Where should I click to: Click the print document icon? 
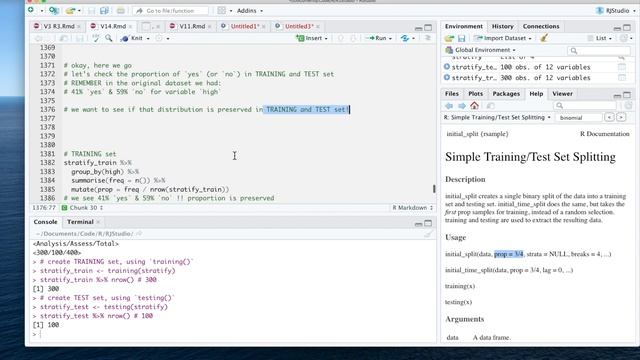coord(120,11)
